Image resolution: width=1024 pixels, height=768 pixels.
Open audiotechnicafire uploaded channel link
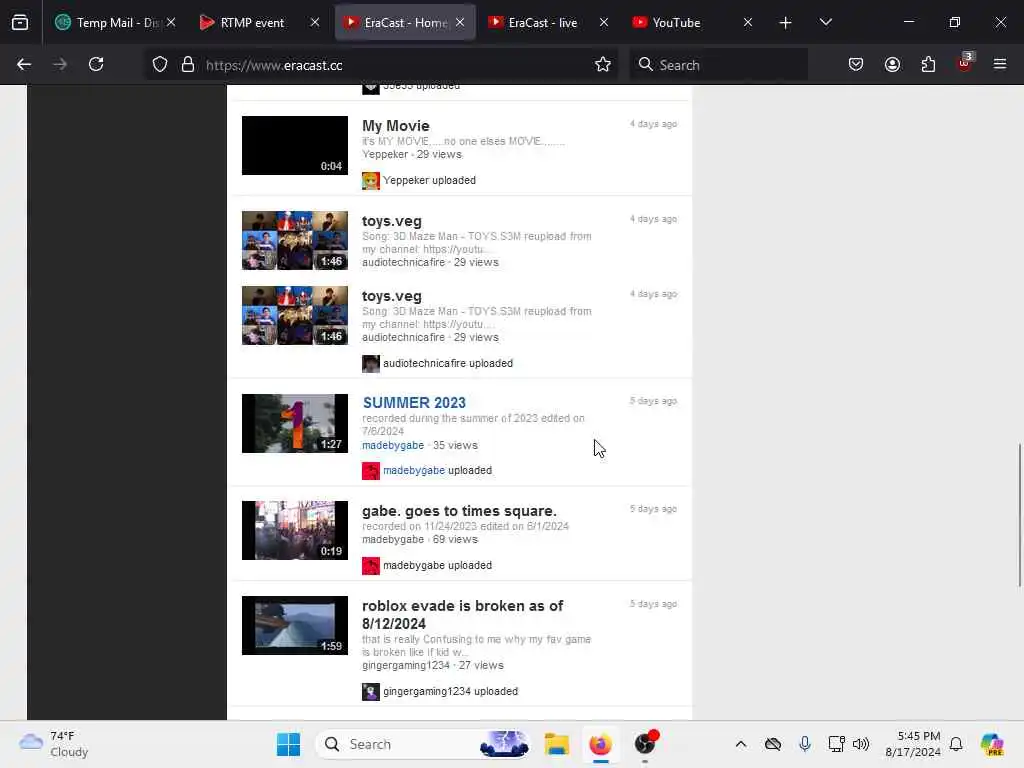[x=448, y=364]
